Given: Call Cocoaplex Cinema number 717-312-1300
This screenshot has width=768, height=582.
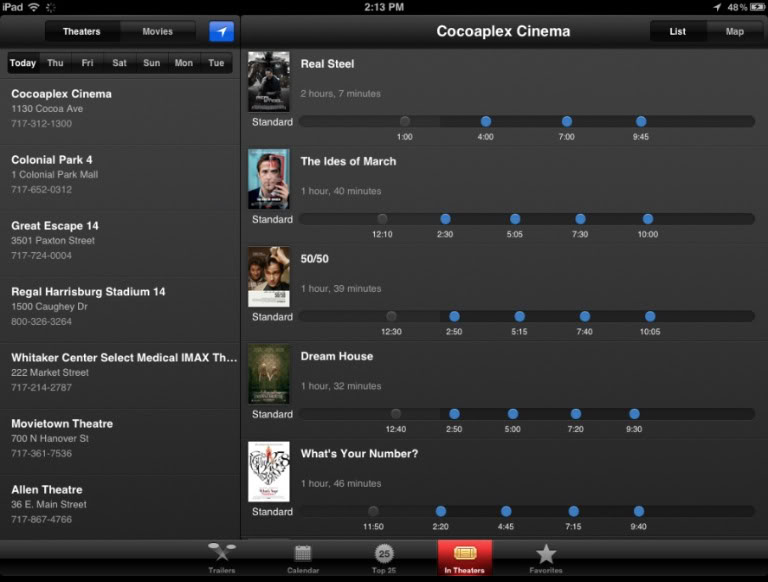Looking at the screenshot, I should [x=42, y=124].
